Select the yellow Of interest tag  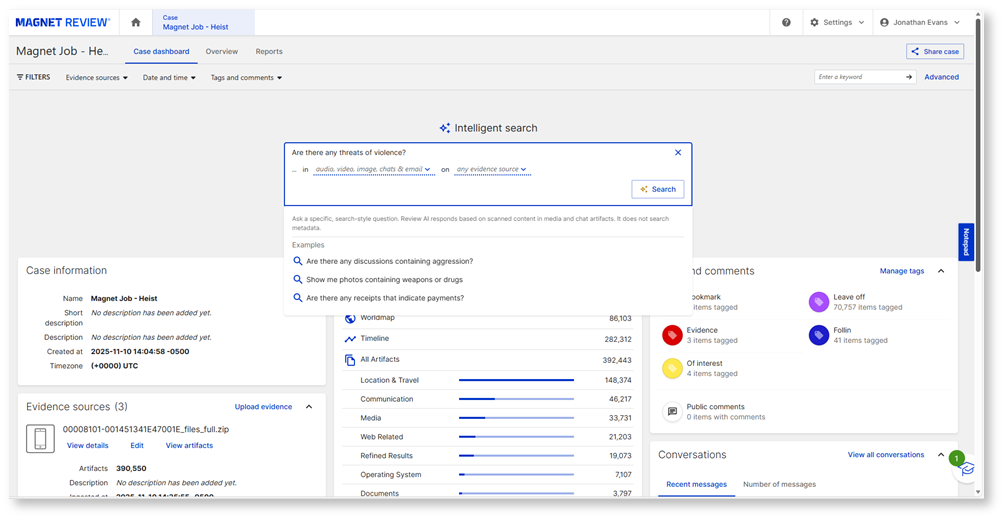[672, 368]
